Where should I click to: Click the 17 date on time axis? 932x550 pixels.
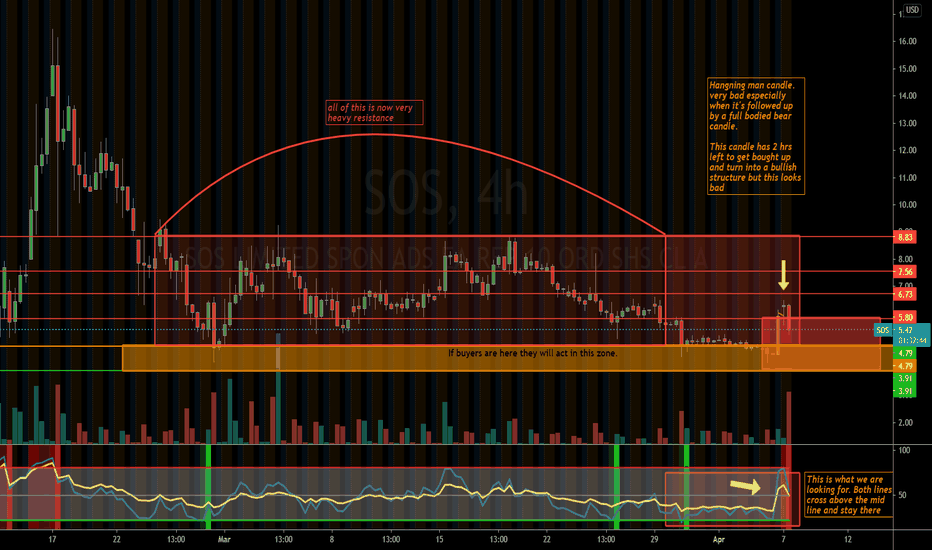52,540
